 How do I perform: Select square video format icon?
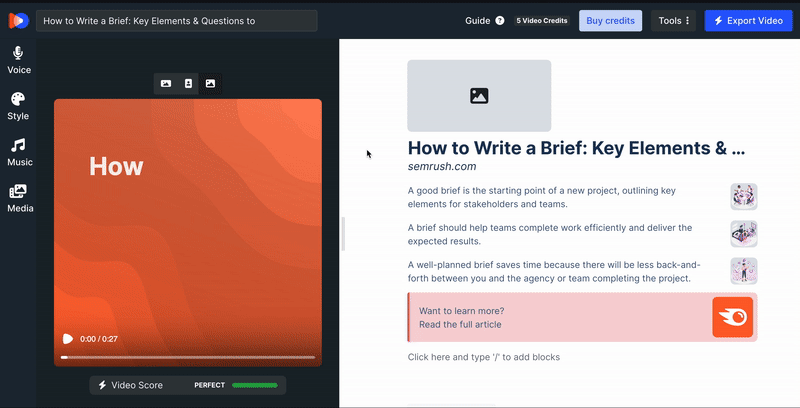pyautogui.click(x=210, y=84)
